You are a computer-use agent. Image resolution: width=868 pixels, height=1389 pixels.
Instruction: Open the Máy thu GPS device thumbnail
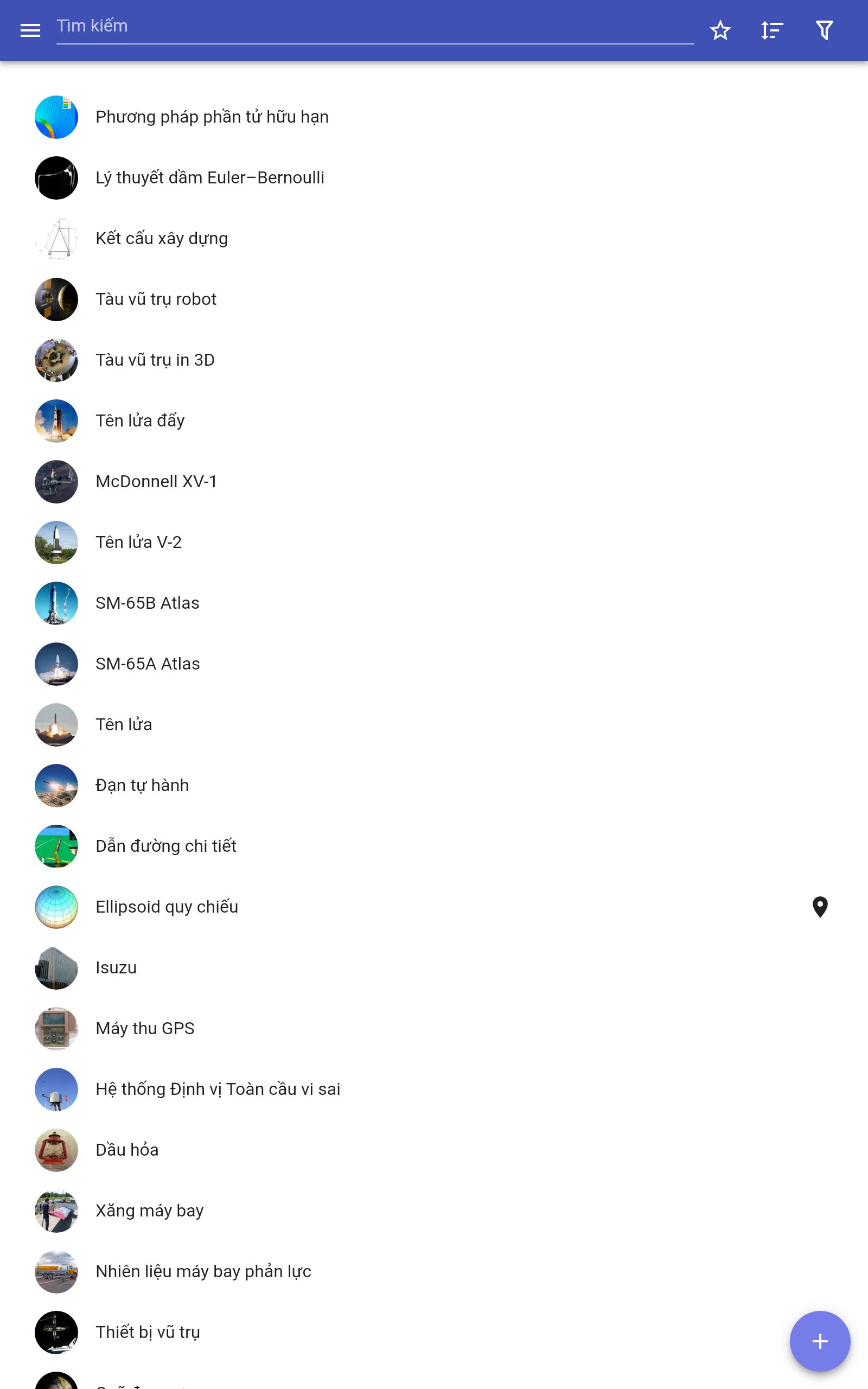[56, 1029]
